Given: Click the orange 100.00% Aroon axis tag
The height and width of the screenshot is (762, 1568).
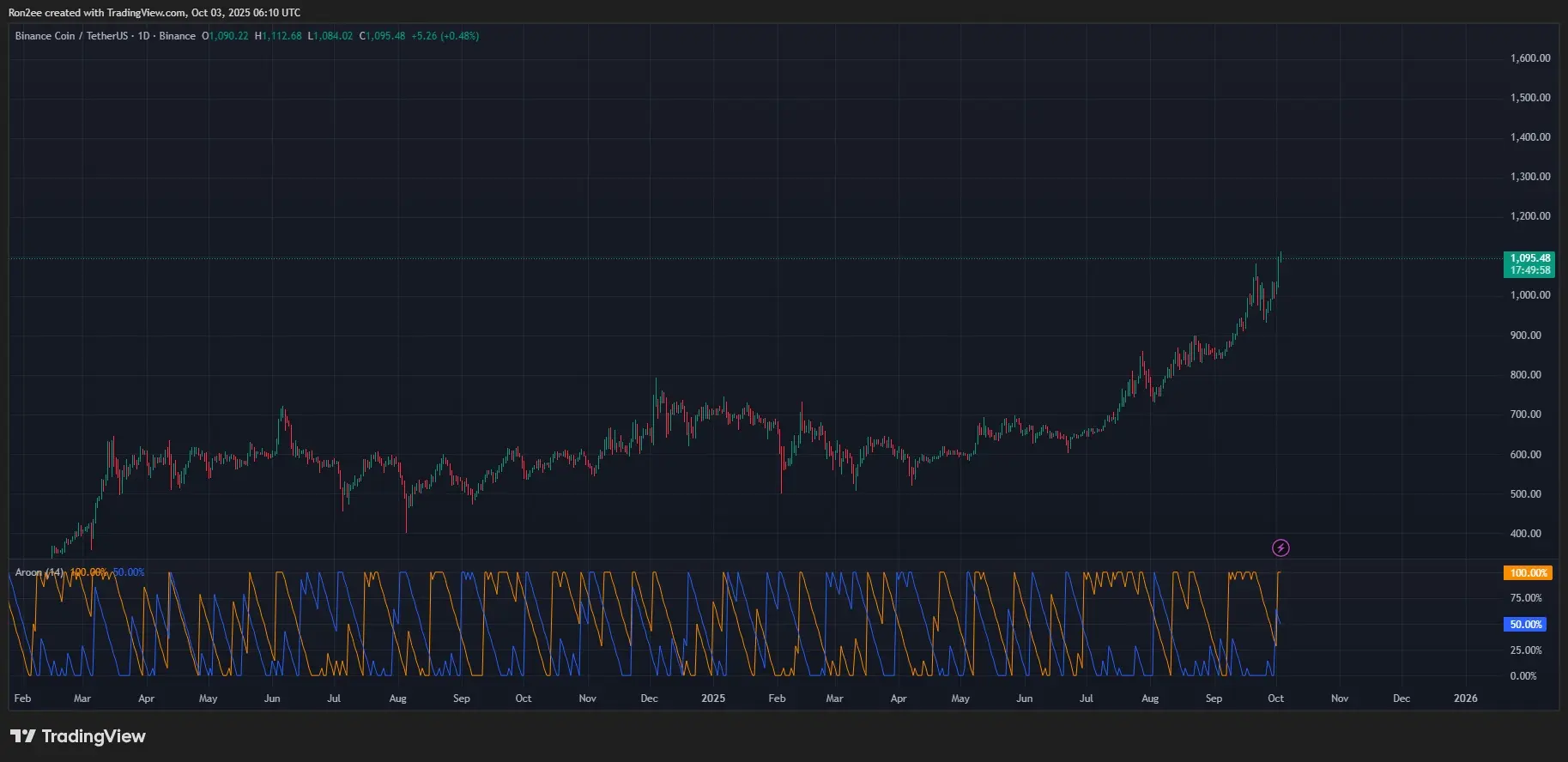Looking at the screenshot, I should click(x=1528, y=572).
